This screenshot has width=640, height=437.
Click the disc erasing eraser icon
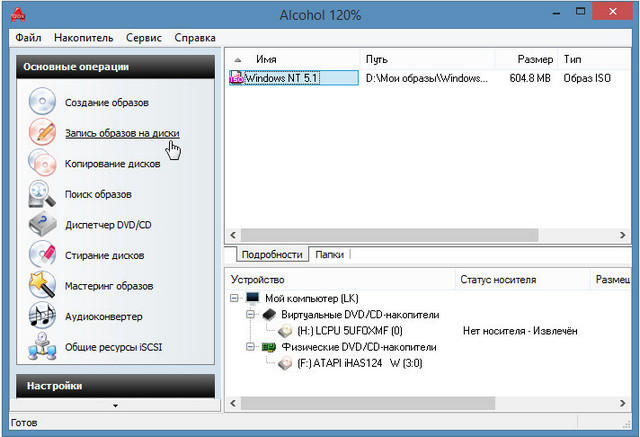42,254
